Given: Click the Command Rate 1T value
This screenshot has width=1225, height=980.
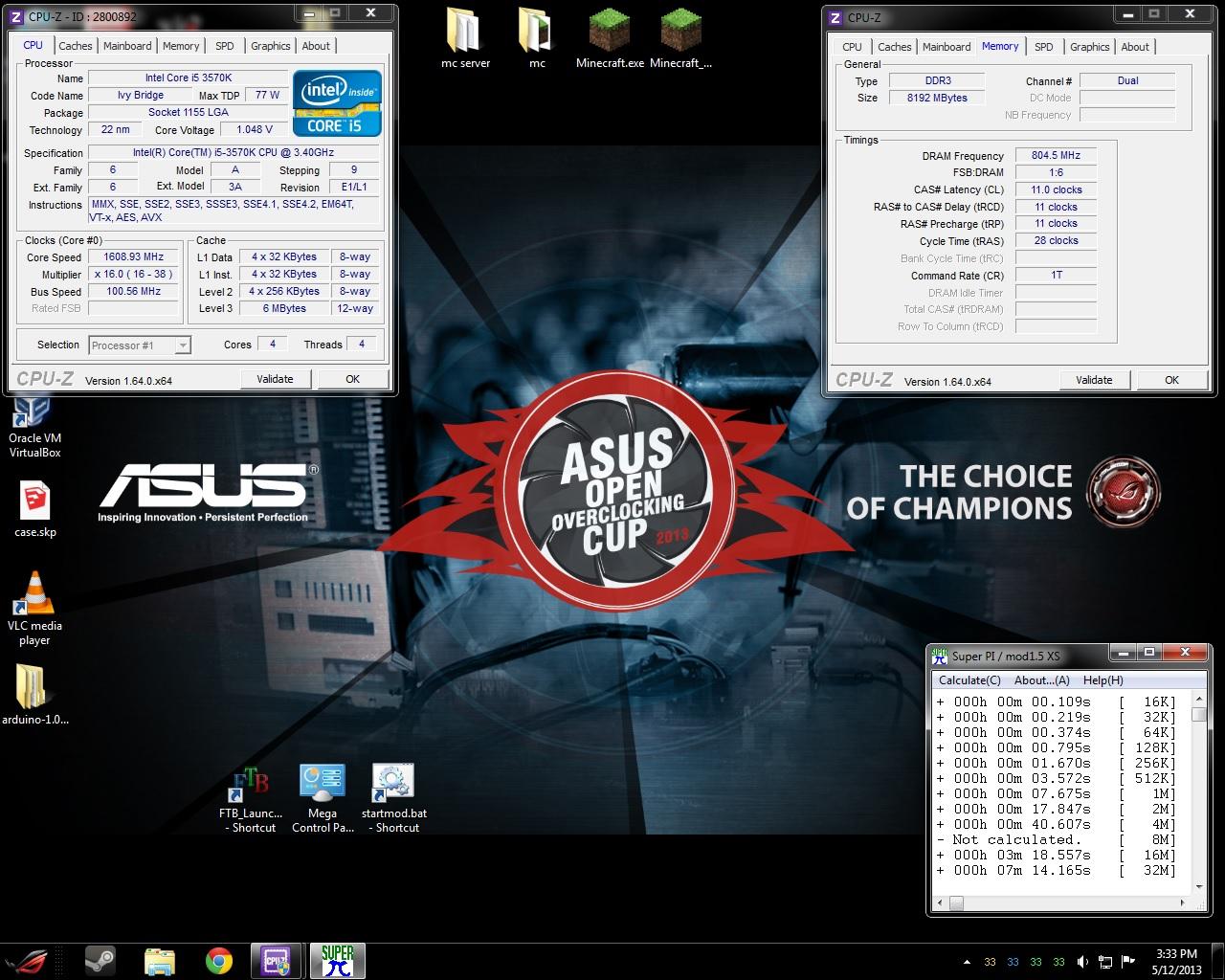Looking at the screenshot, I should coord(1056,275).
